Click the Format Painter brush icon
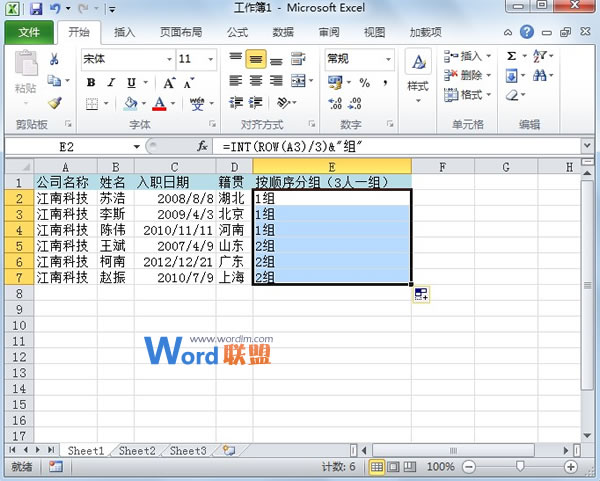The height and width of the screenshot is (481, 600). point(54,103)
